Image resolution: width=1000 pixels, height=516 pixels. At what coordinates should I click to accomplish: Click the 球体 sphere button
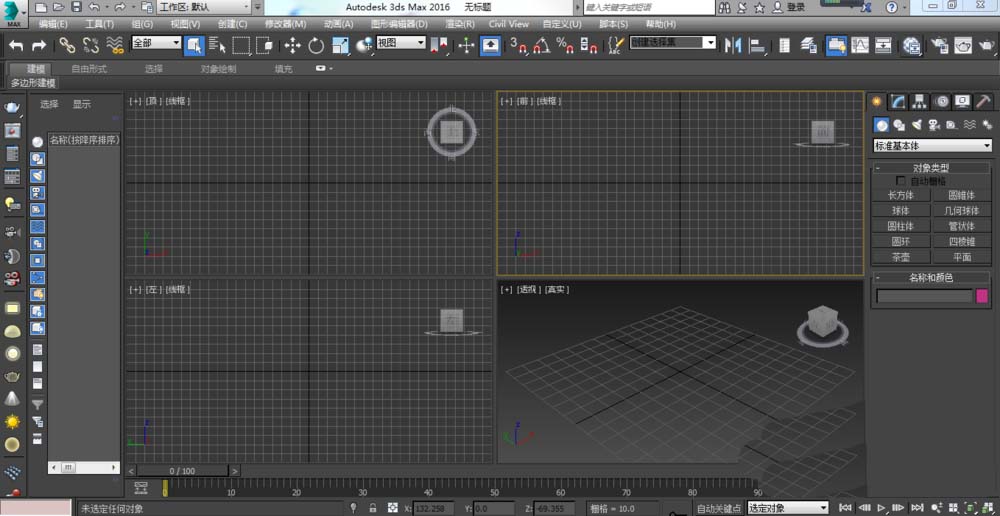click(901, 210)
